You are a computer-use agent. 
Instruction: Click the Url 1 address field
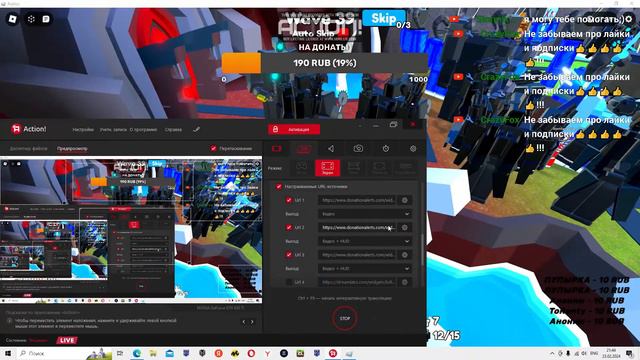(x=358, y=200)
